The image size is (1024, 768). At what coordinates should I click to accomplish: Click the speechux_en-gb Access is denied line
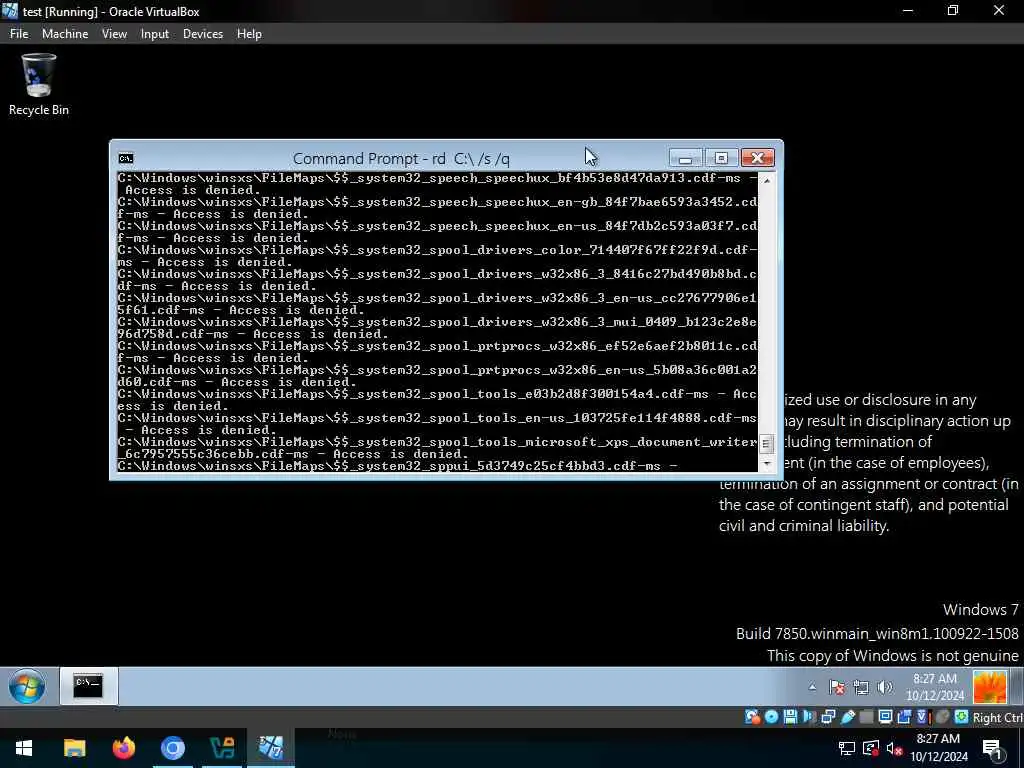coord(437,208)
